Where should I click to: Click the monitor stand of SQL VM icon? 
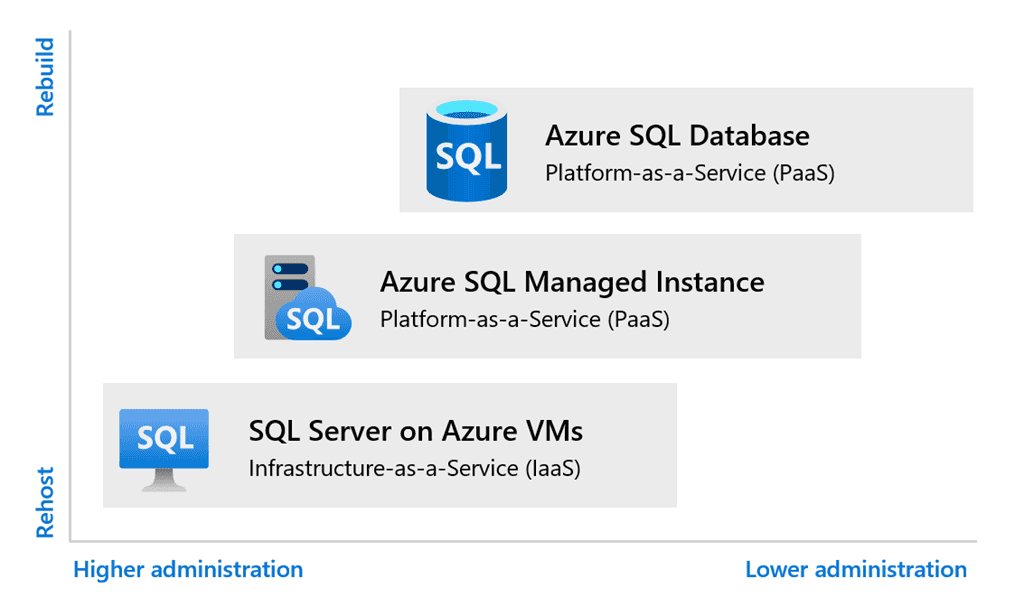click(x=164, y=480)
